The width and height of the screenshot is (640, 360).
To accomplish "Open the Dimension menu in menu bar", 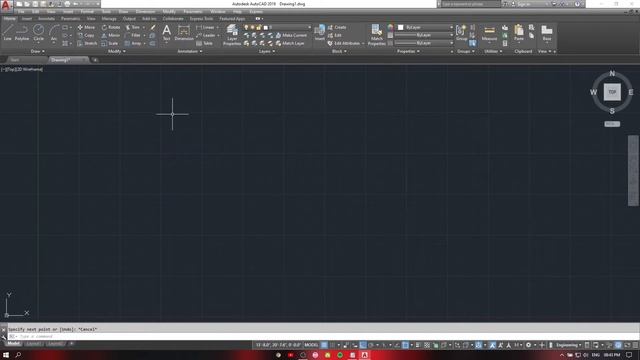I will click(145, 12).
